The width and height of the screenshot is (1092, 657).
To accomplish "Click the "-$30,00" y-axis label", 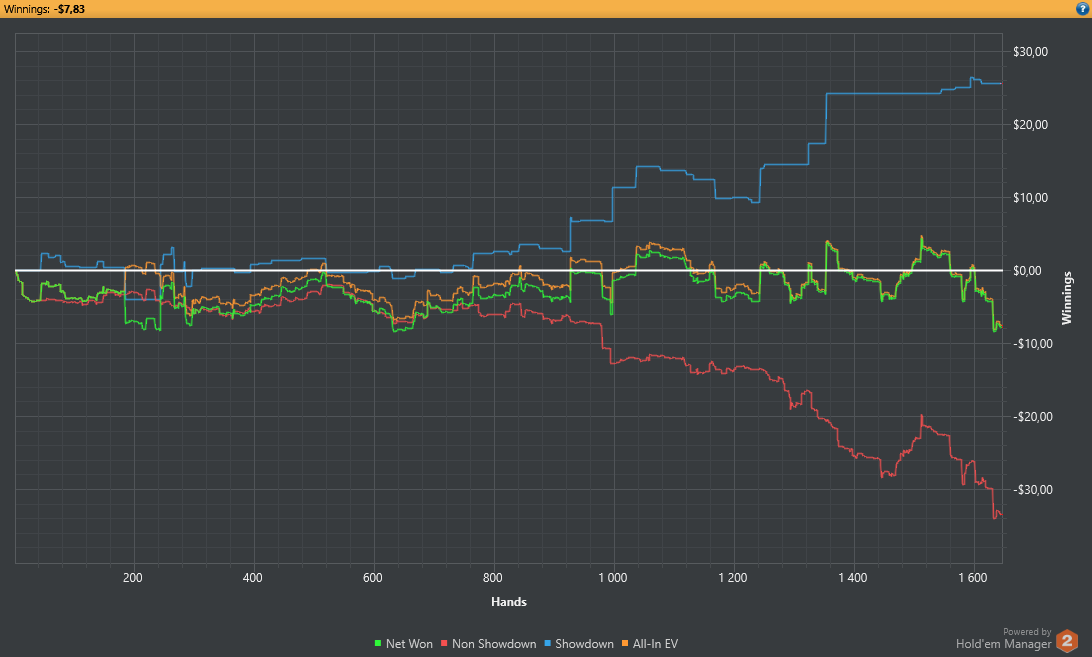I will tap(1032, 490).
